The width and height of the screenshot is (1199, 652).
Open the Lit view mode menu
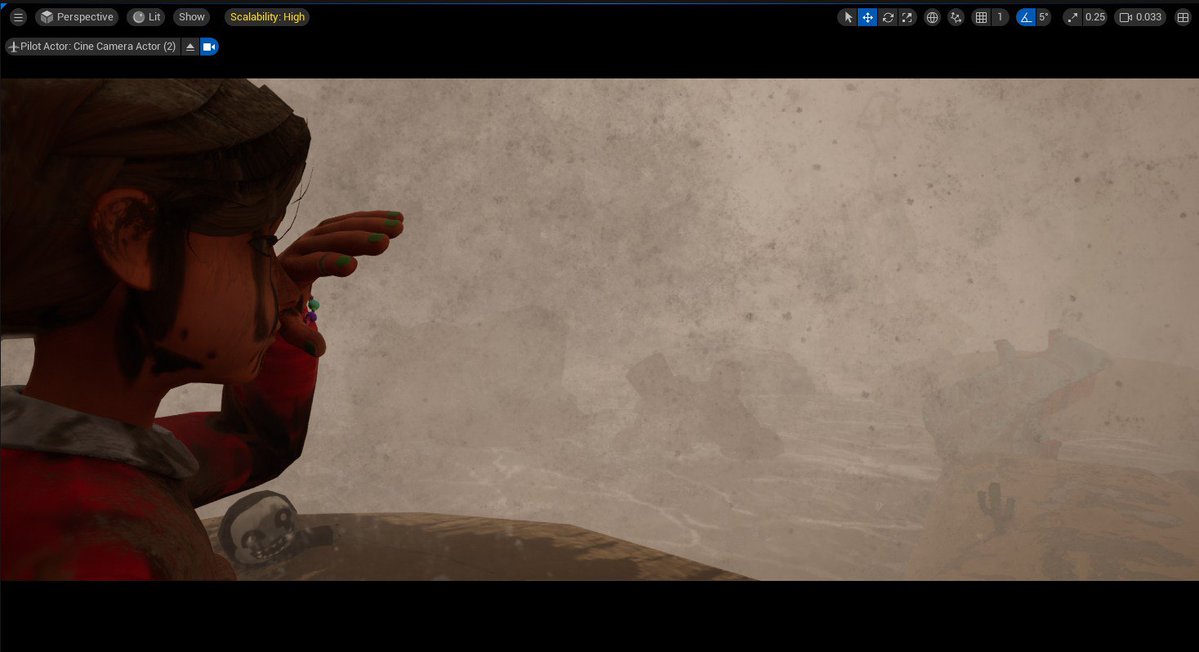[146, 17]
